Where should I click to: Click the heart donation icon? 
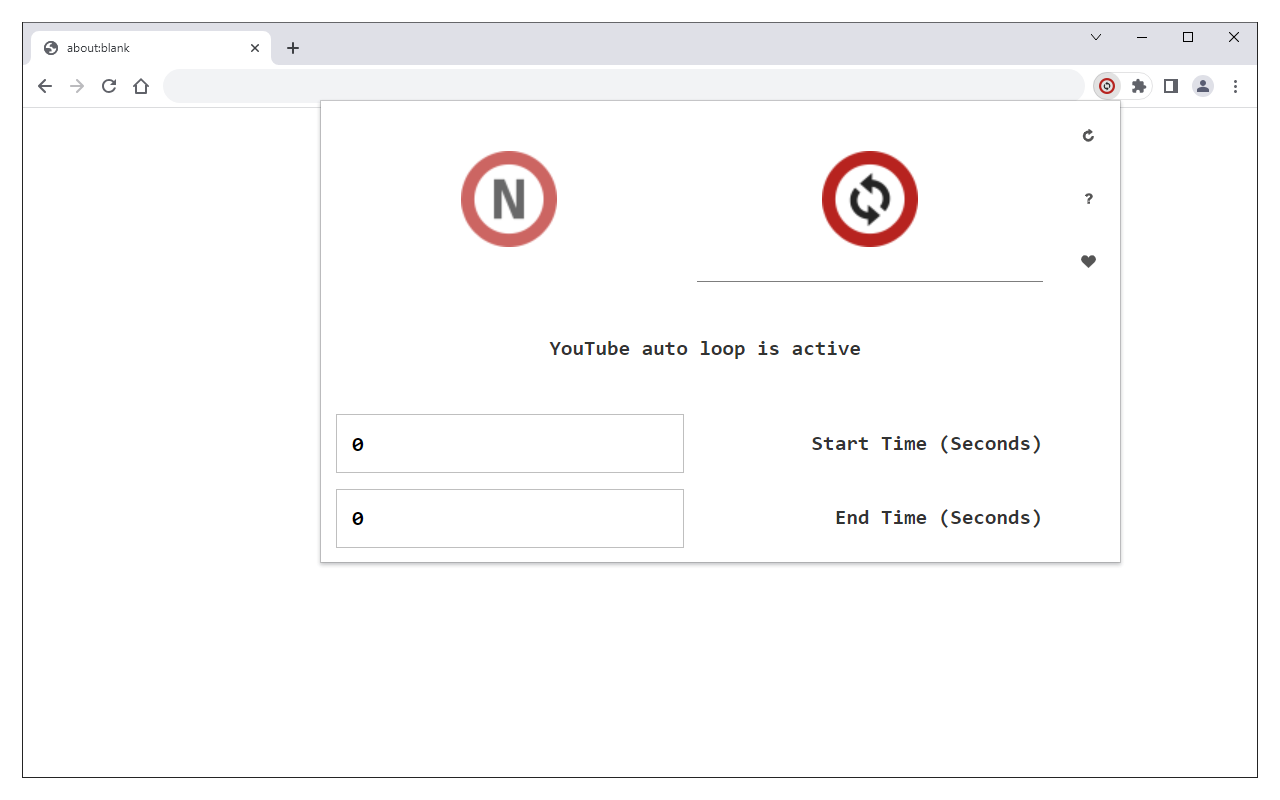click(1088, 262)
